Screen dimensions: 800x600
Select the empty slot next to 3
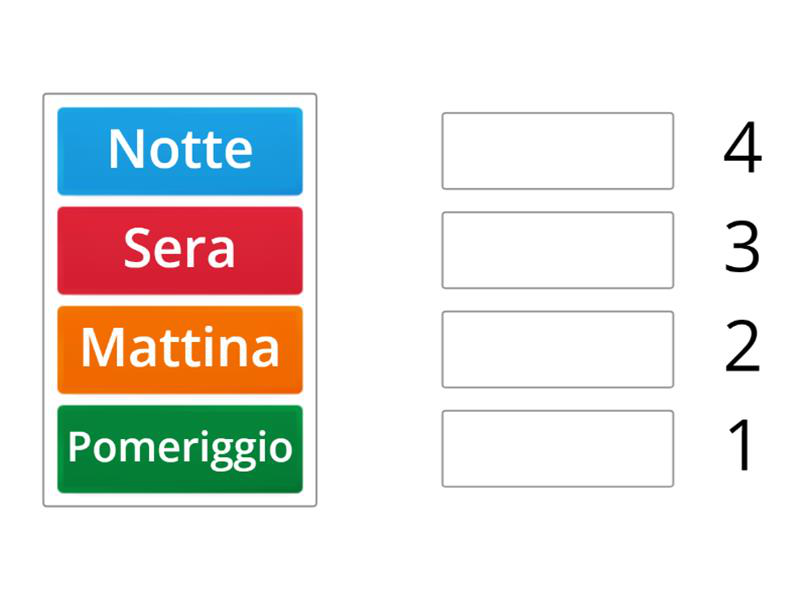557,250
